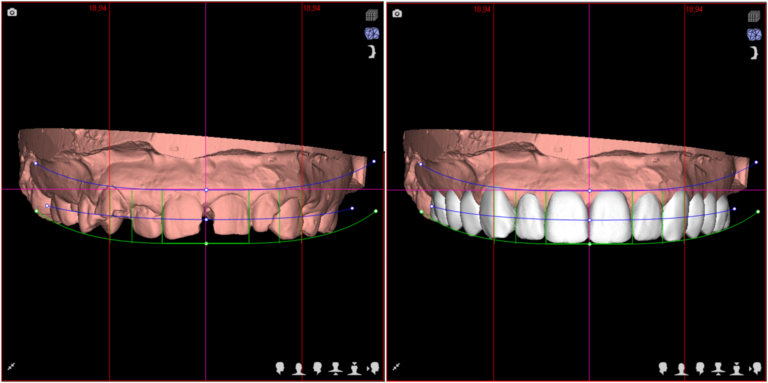Click left endpoint of upper blue curve, left panel
The image size is (768, 383).
point(36,163)
